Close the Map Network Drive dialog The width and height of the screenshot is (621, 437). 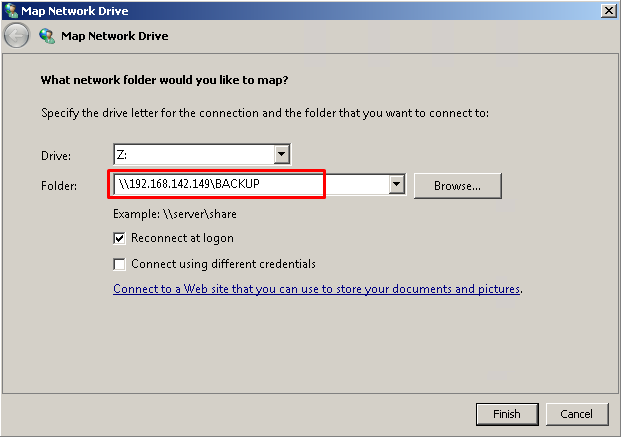tap(608, 10)
